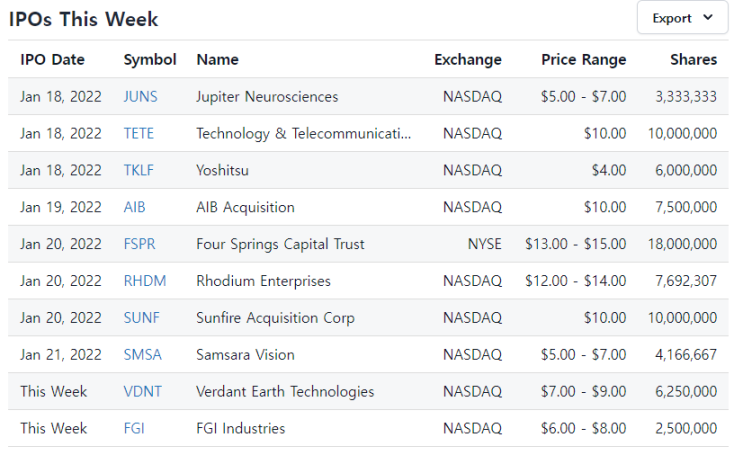
Task: Sort by Shares column header
Action: coord(693,60)
